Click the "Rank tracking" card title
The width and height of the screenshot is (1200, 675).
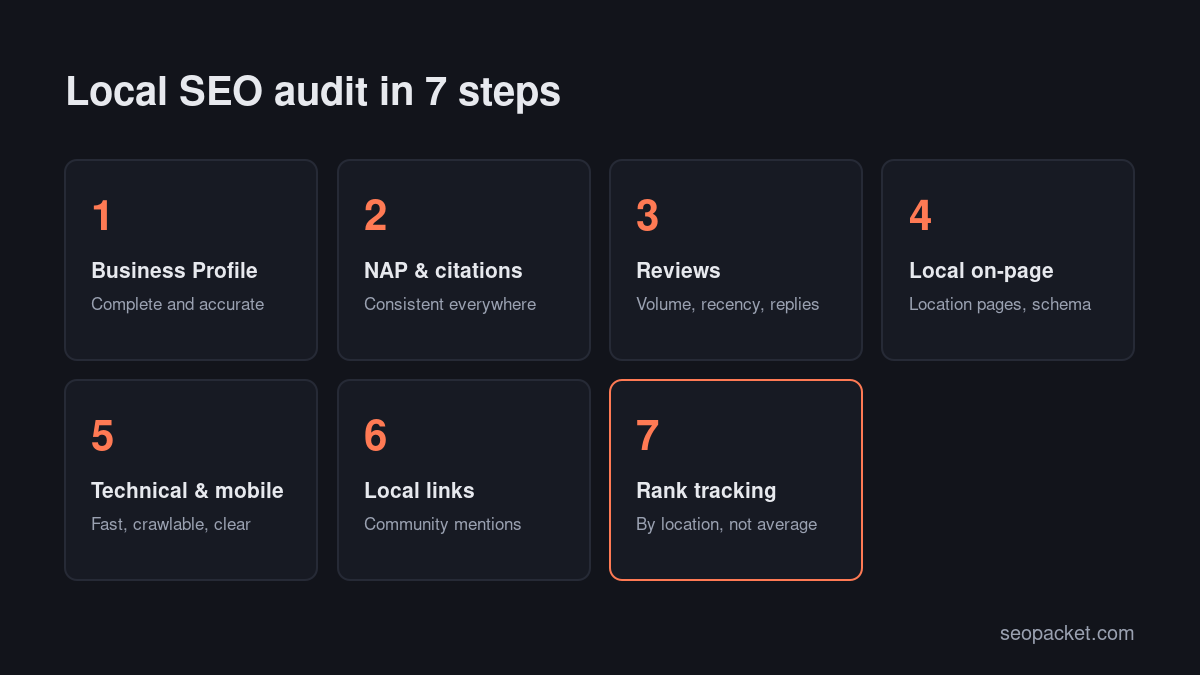pos(706,491)
